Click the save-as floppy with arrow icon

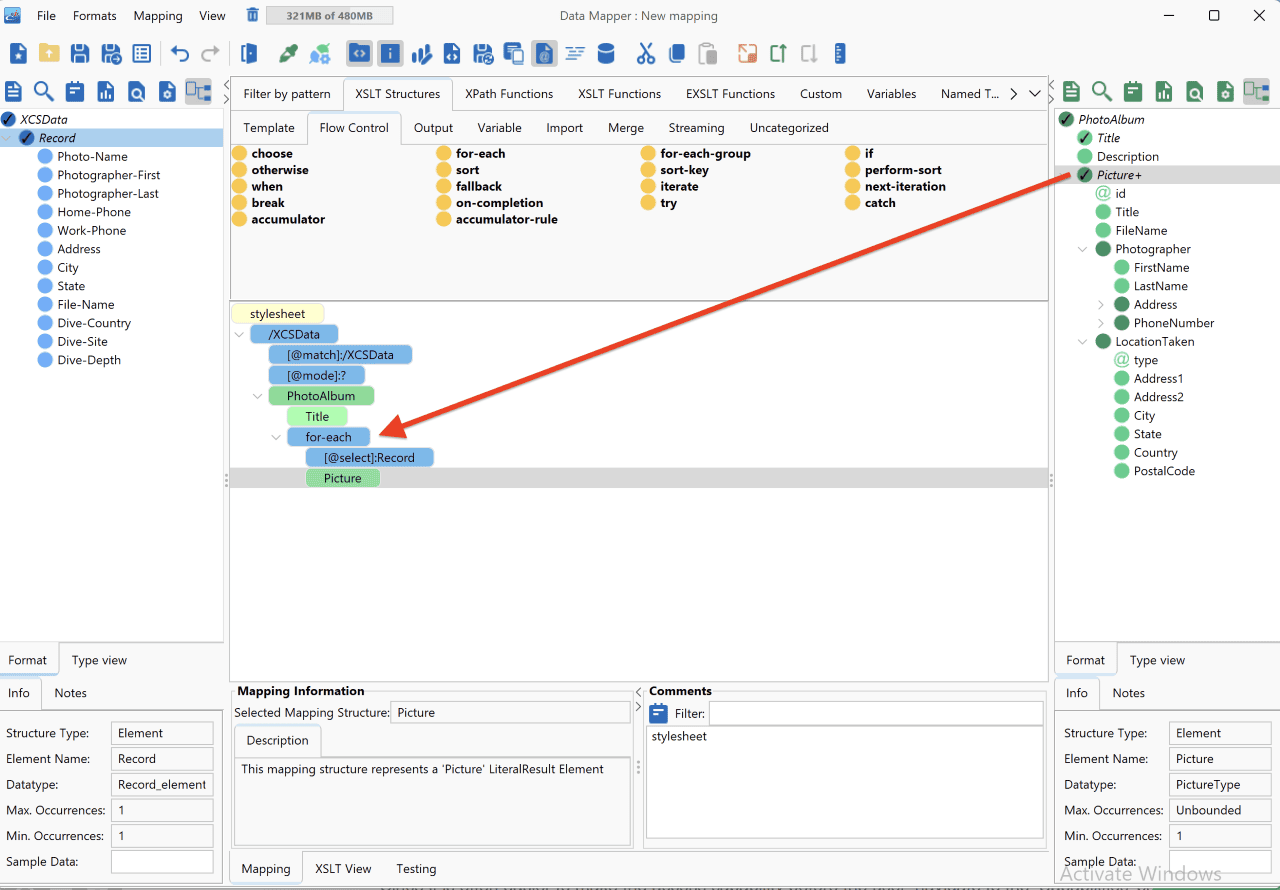click(111, 54)
